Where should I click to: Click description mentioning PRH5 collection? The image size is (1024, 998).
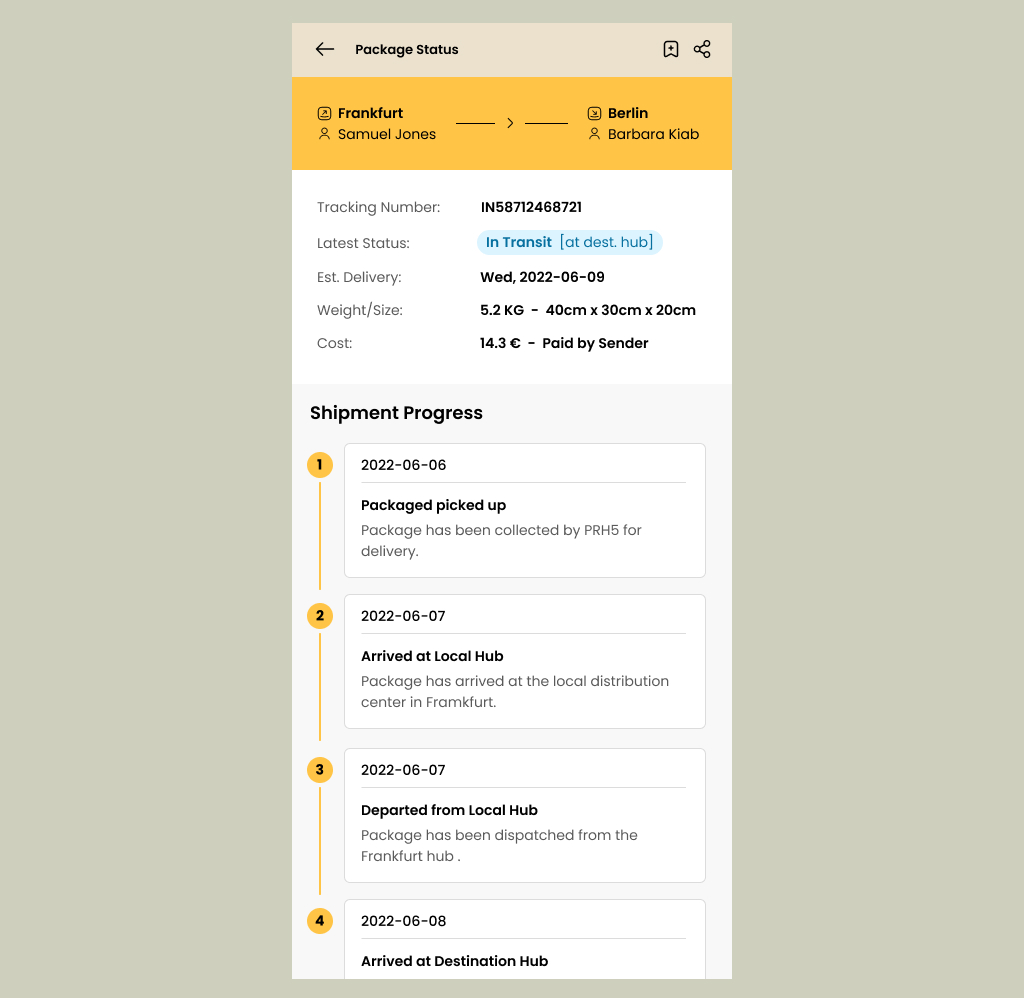click(502, 541)
